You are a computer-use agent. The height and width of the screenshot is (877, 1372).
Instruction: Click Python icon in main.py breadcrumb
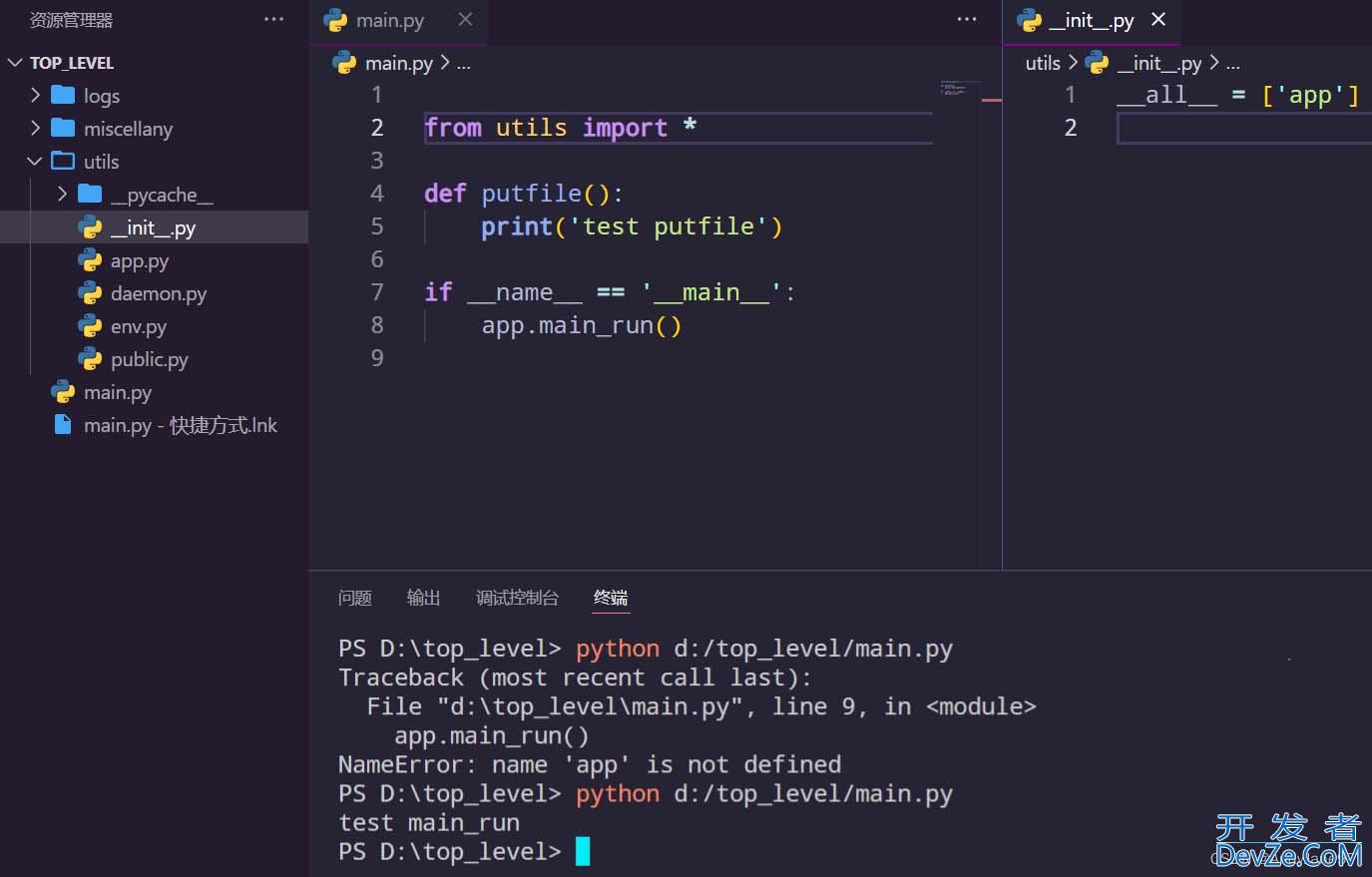[x=344, y=63]
